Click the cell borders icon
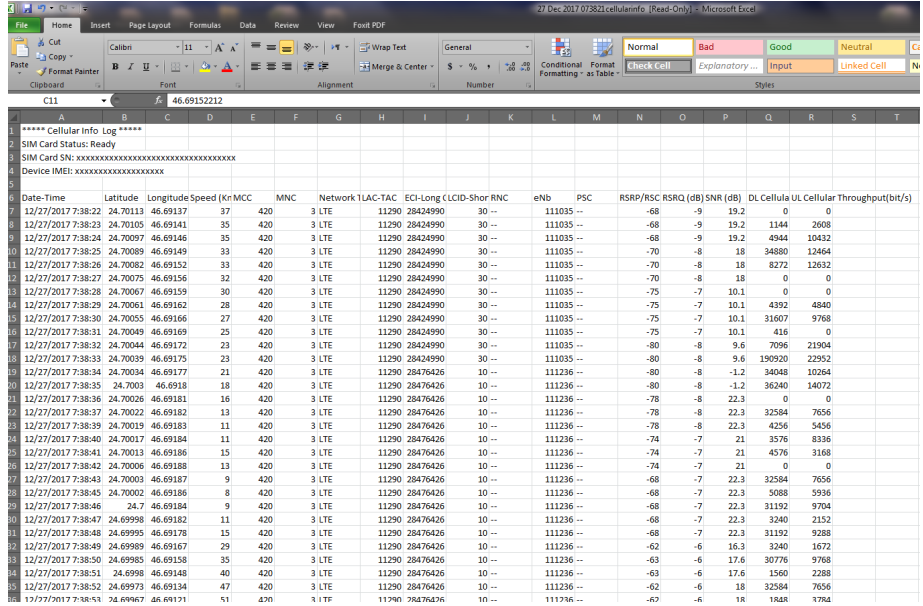This screenshot has width=923, height=606. (x=175, y=67)
